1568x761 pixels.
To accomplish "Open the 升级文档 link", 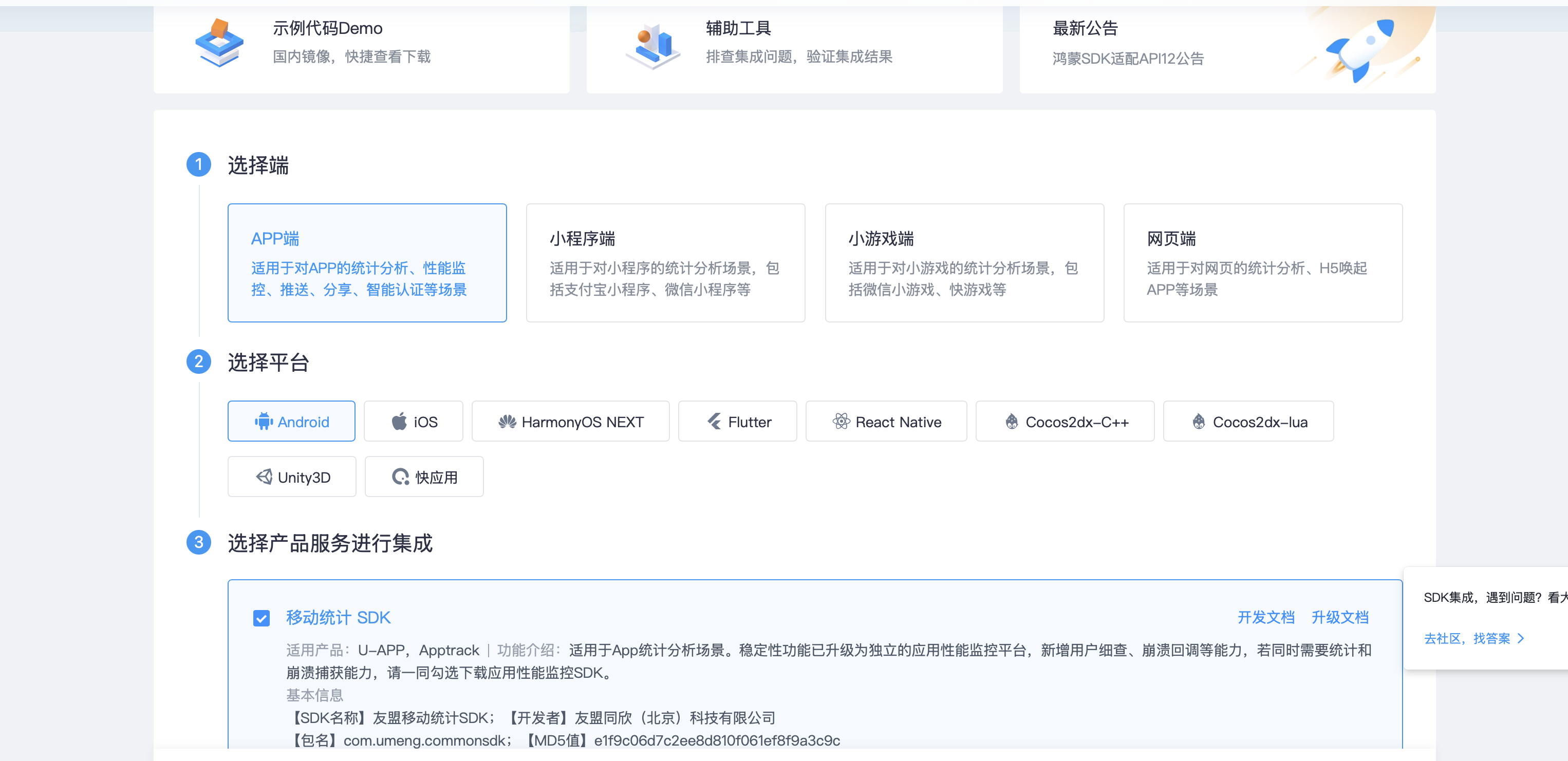I will [1340, 617].
